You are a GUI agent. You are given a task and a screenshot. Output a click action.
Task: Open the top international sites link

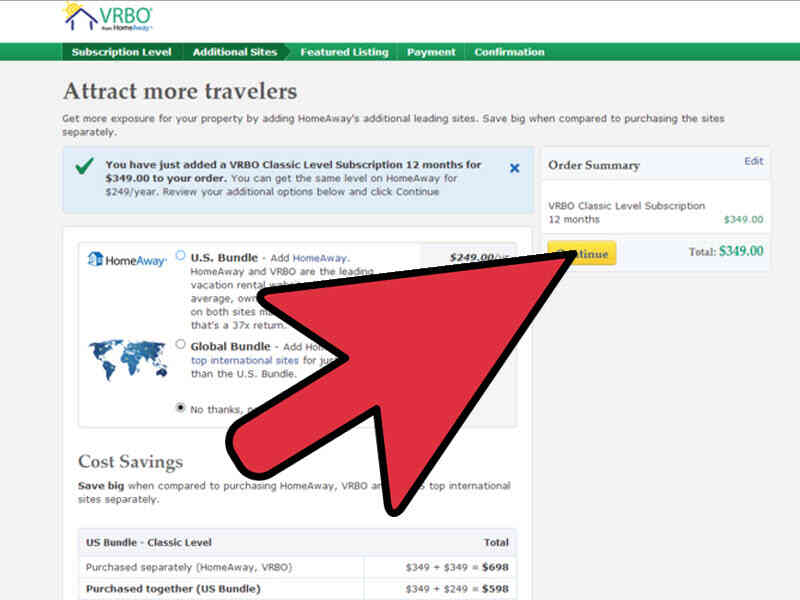[244, 360]
